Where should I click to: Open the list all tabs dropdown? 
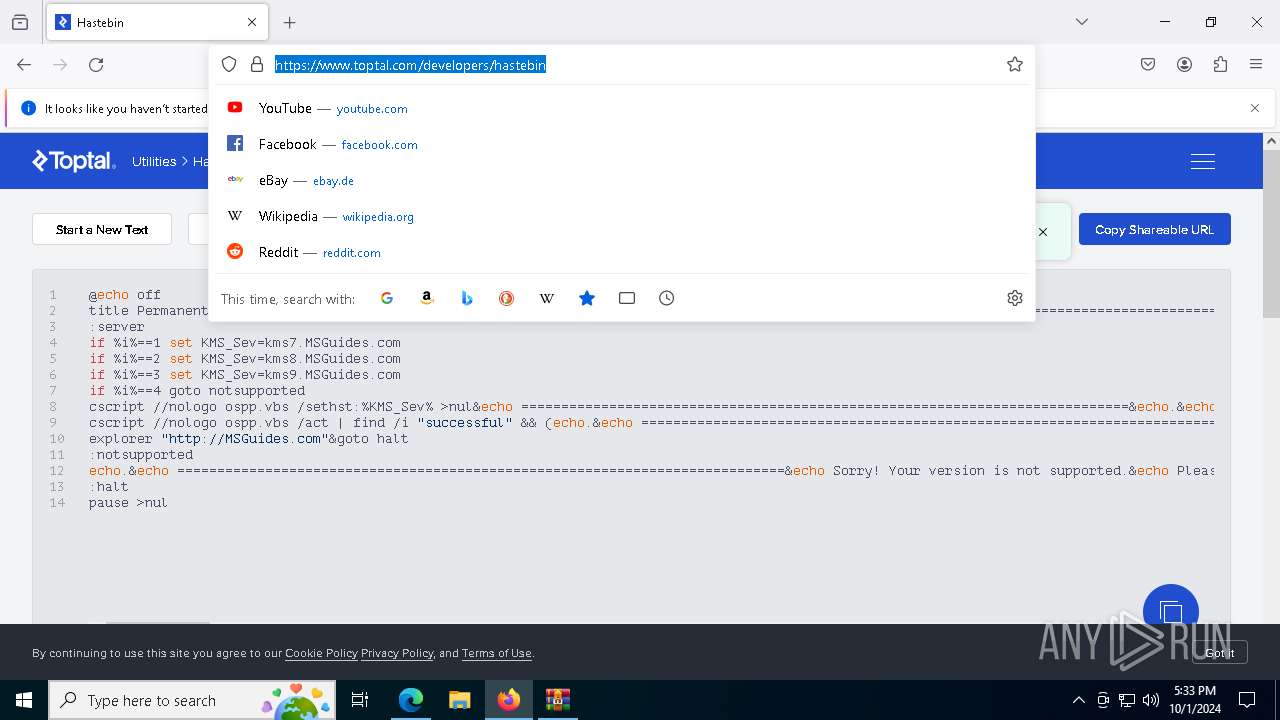tap(1082, 22)
